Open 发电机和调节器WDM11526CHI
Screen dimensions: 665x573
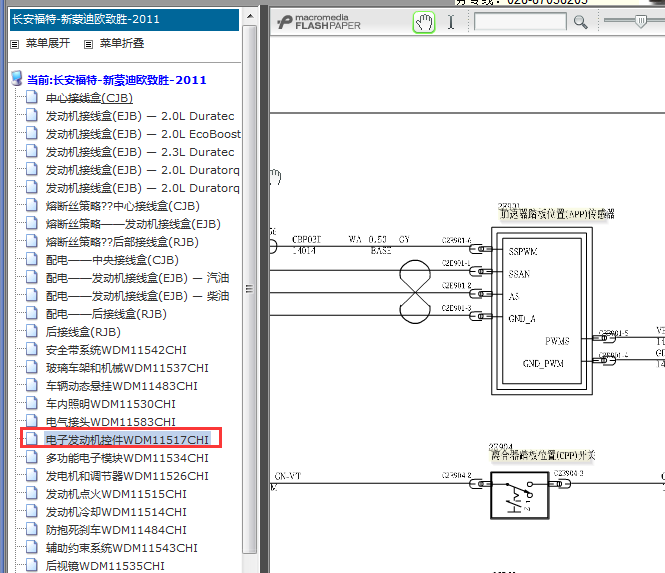pos(127,476)
